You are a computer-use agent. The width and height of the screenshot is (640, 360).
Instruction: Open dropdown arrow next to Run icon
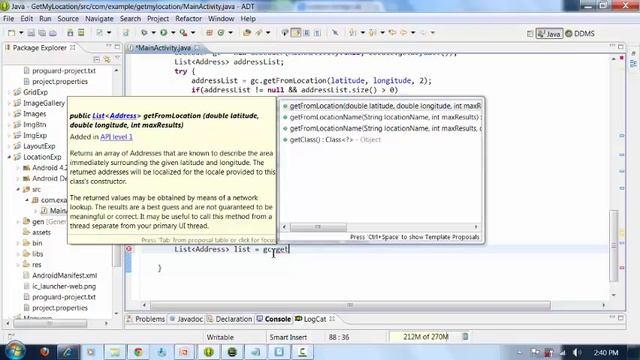click(x=173, y=33)
